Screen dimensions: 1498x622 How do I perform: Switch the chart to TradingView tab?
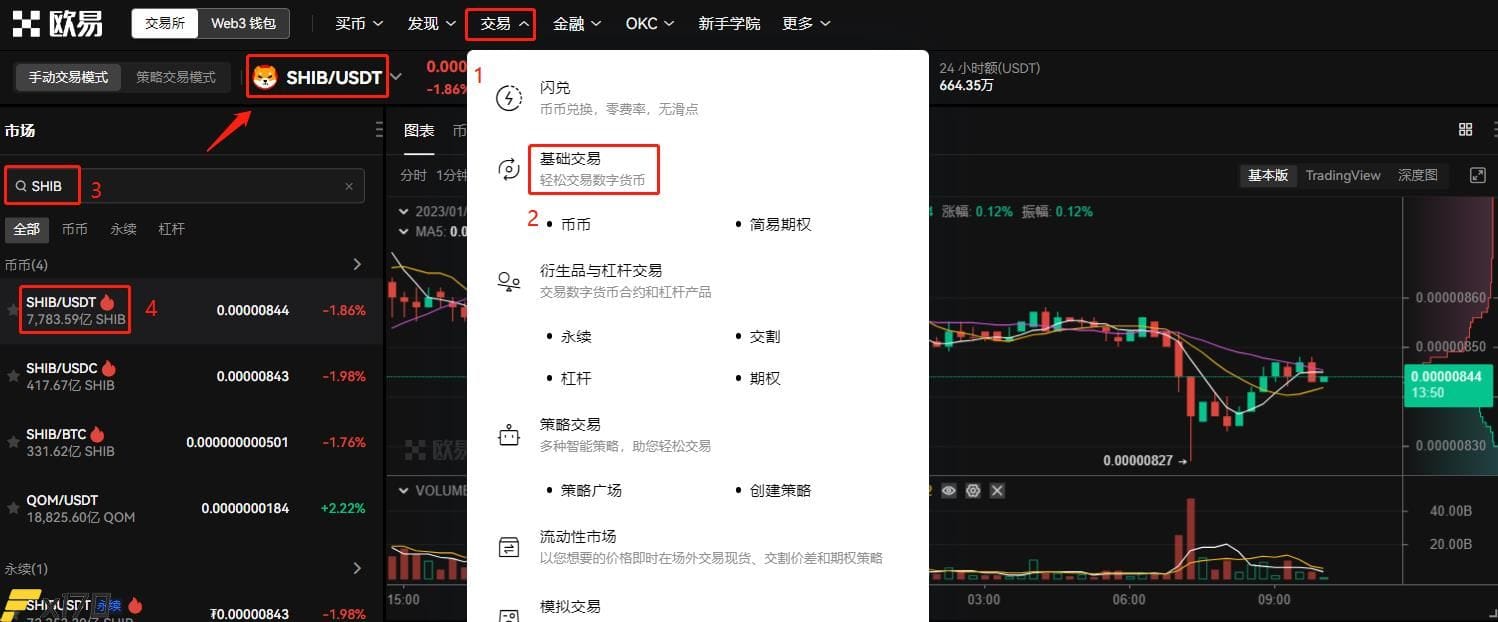click(x=1343, y=175)
